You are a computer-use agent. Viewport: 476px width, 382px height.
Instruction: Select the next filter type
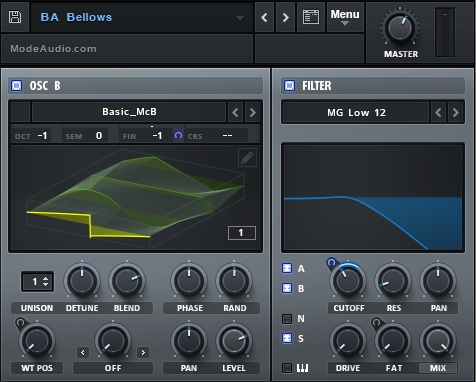coord(455,113)
